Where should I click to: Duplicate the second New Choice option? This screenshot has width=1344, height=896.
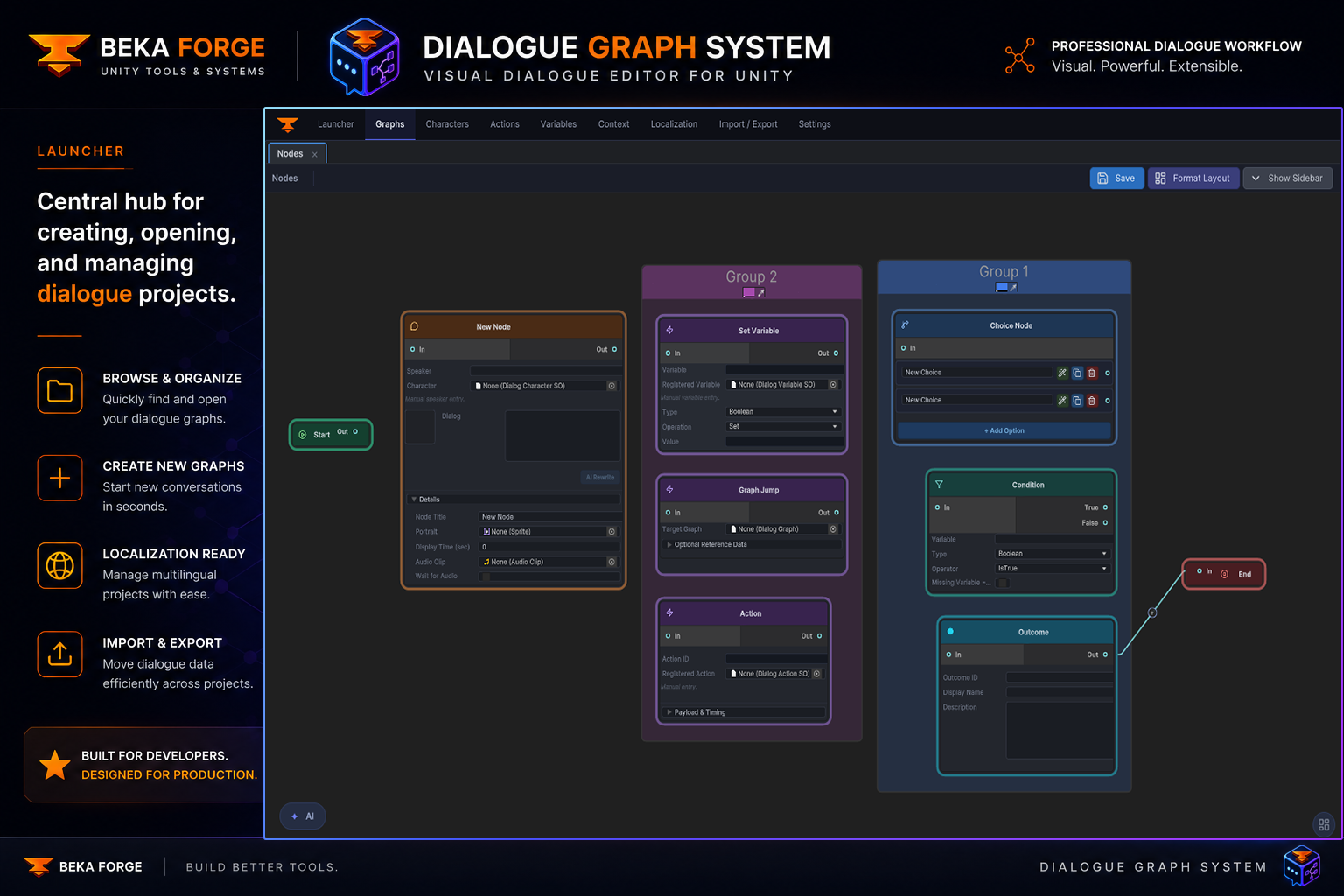click(1077, 401)
